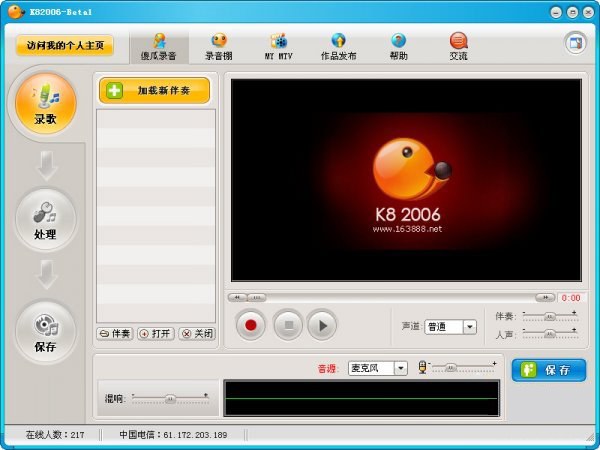Start recording with the red record button
This screenshot has width=600, height=450.
pyautogui.click(x=251, y=325)
